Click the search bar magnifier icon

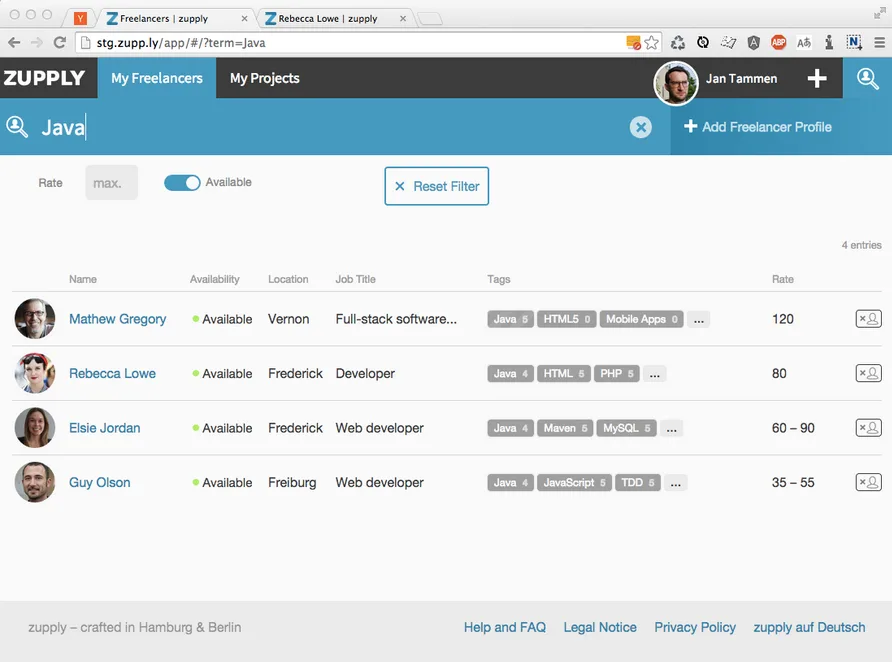coord(17,127)
